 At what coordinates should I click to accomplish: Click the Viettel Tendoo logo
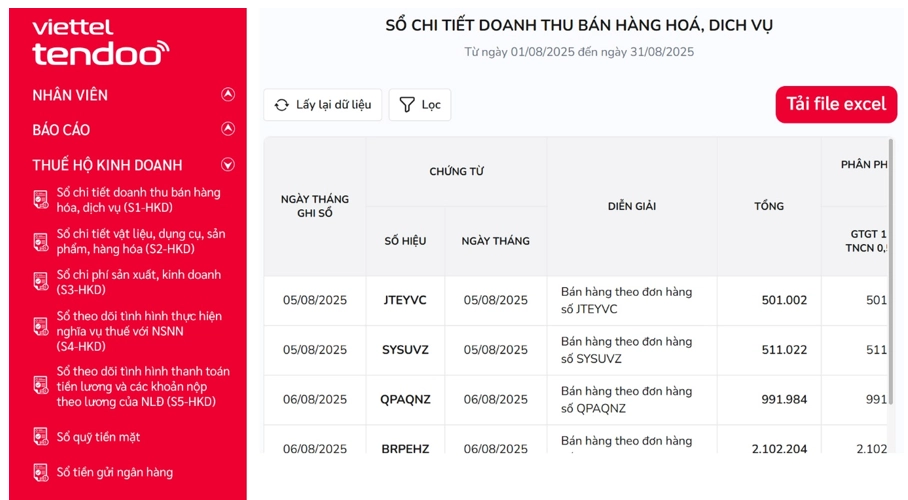pyautogui.click(x=100, y=42)
